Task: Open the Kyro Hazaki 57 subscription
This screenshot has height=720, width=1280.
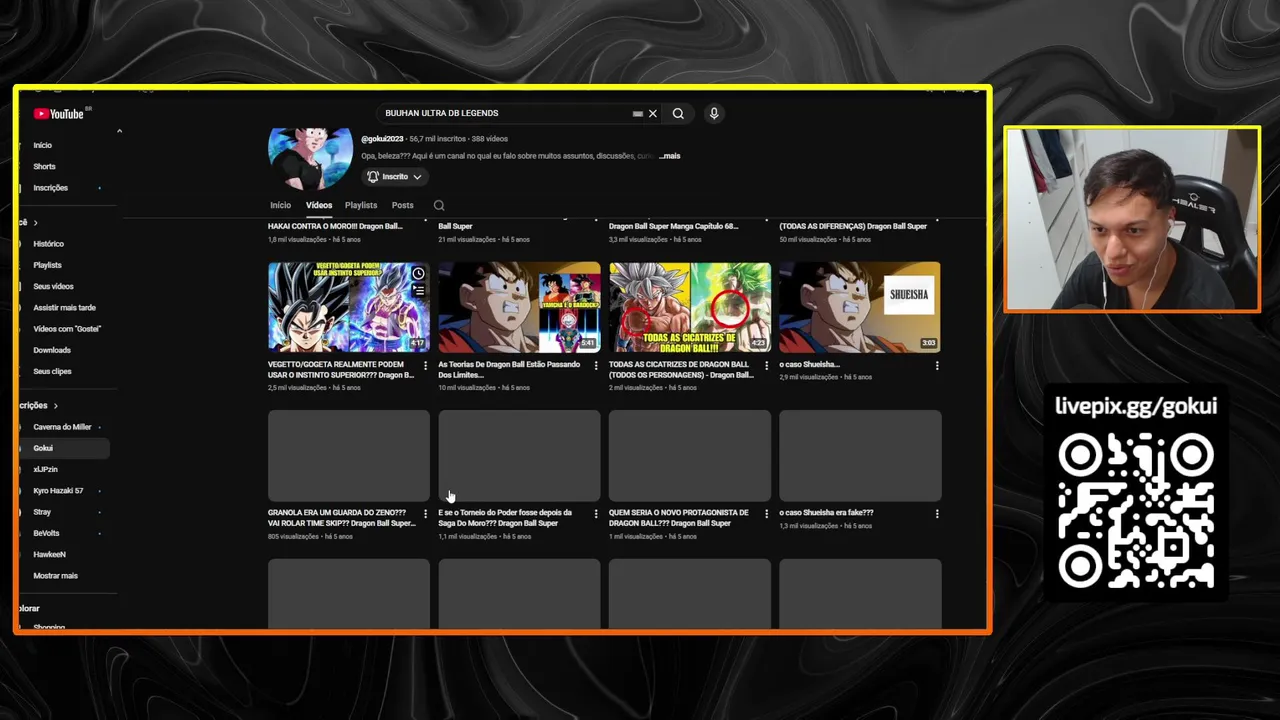Action: click(x=58, y=491)
